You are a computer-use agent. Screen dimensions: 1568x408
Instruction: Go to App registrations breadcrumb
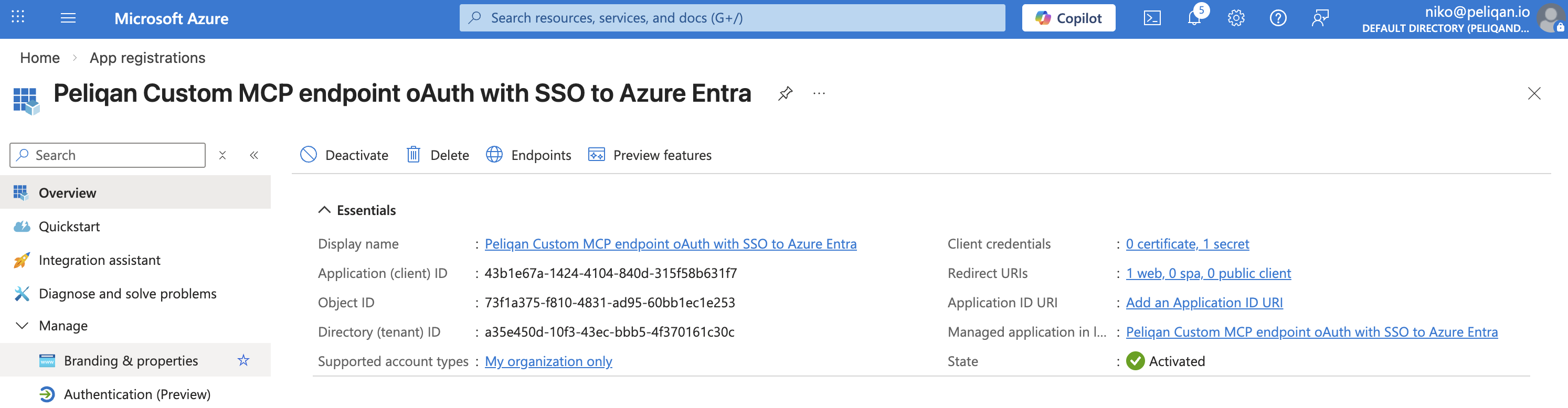click(x=147, y=58)
